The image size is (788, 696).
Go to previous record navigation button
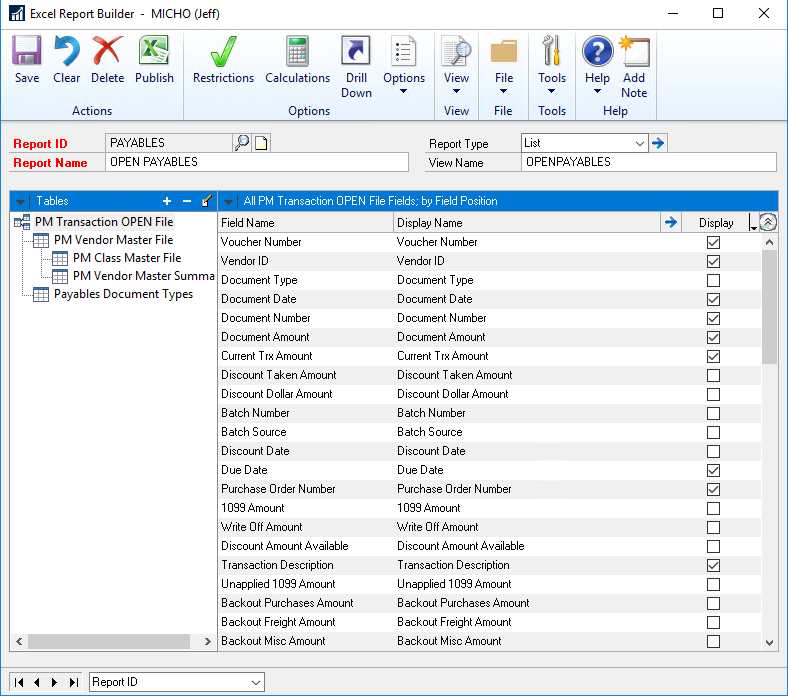click(x=37, y=682)
